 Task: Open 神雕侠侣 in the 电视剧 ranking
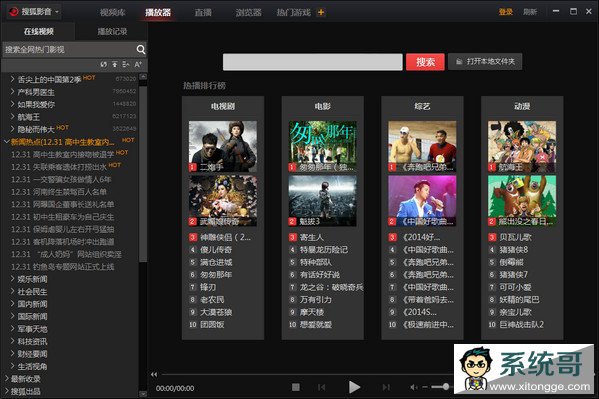point(225,237)
